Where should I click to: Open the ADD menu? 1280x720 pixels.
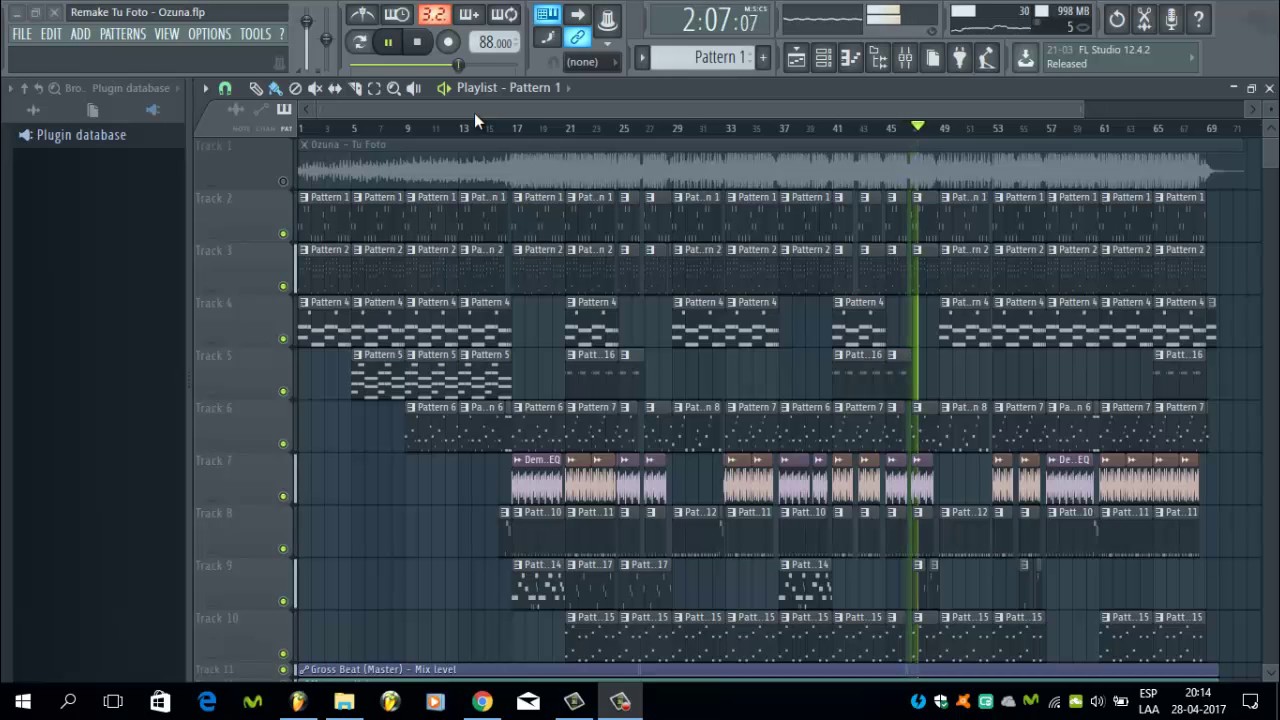tap(80, 34)
